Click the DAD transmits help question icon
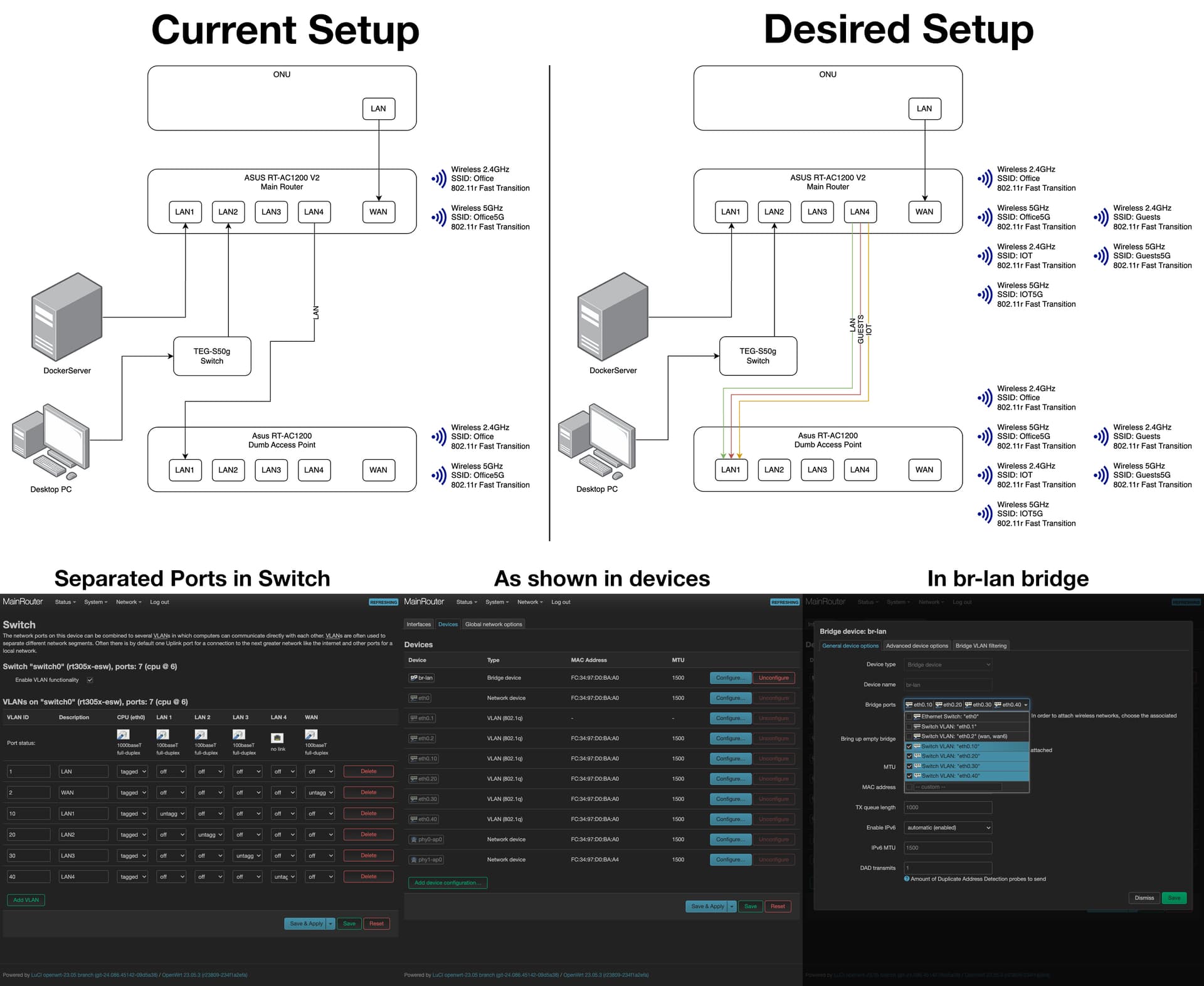The image size is (1204, 986). (x=907, y=879)
